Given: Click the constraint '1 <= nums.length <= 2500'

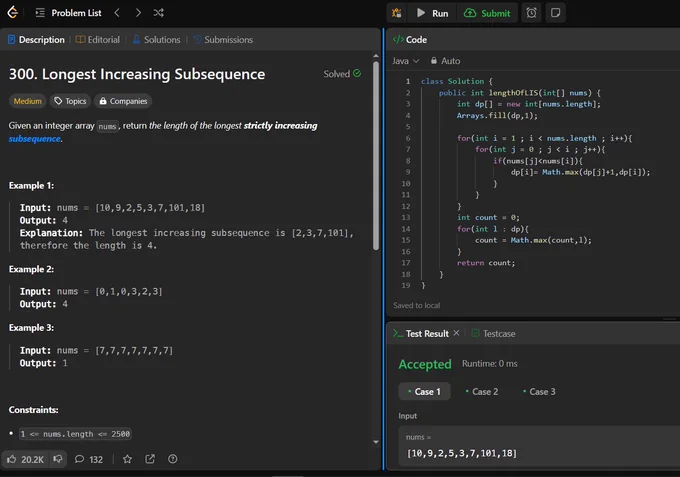Looking at the screenshot, I should click(x=75, y=434).
